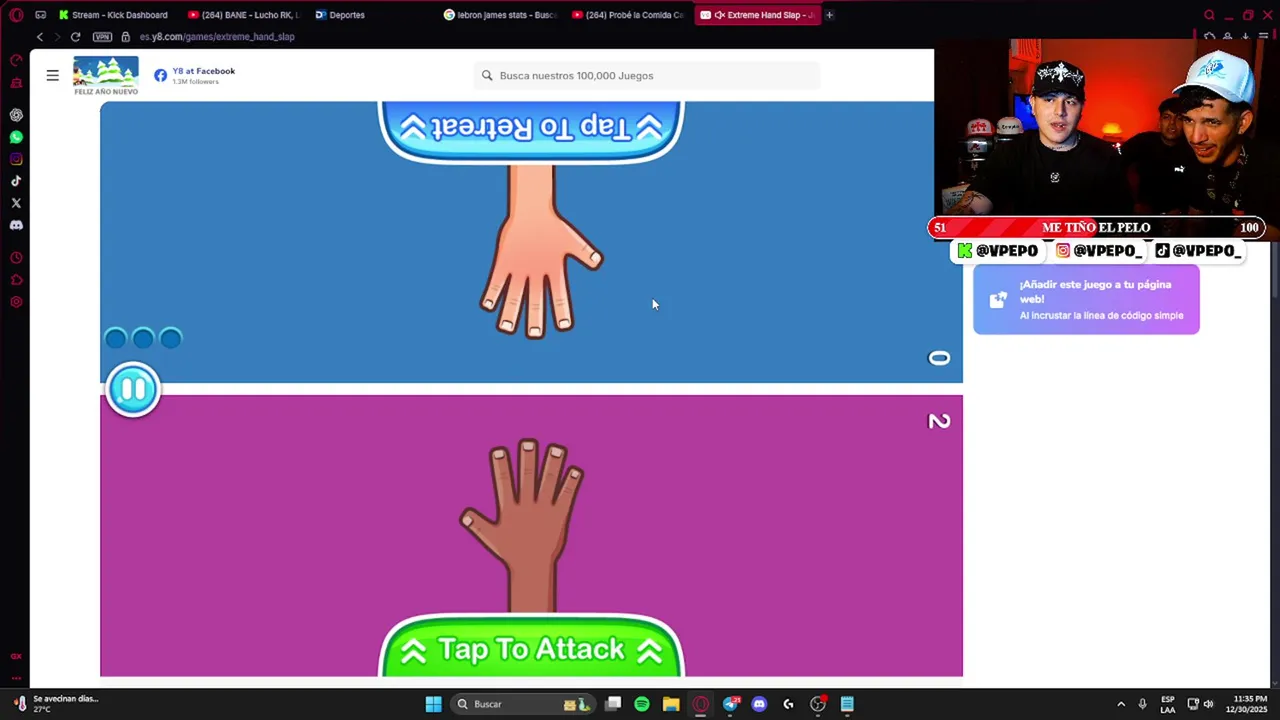The width and height of the screenshot is (1280, 720).
Task: Show hidden system tray icons
Action: click(x=1121, y=704)
